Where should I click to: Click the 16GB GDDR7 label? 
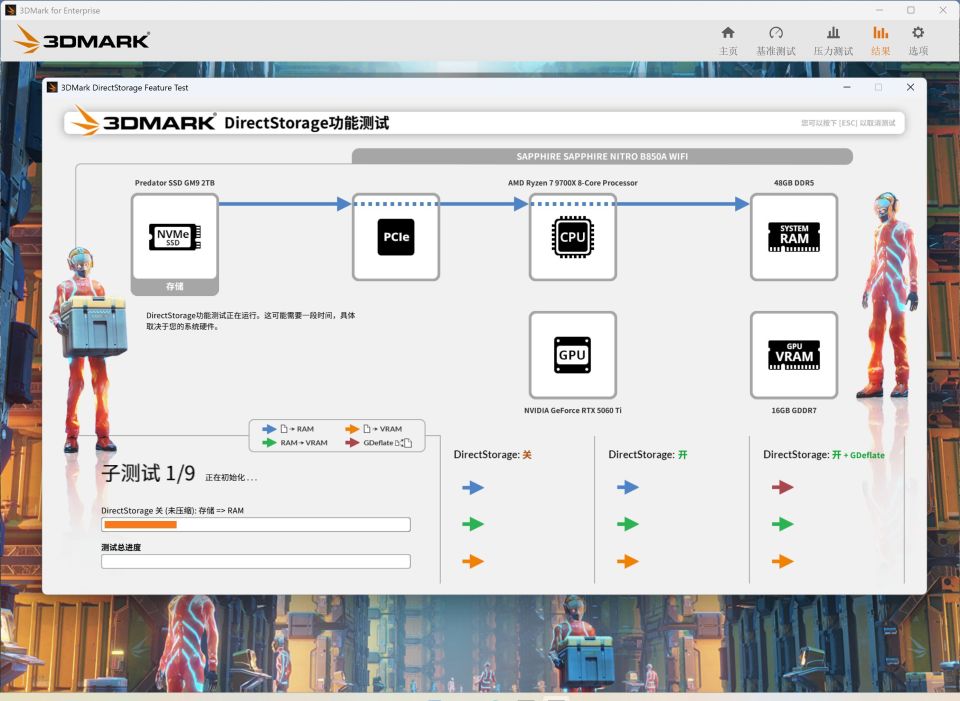click(x=794, y=411)
